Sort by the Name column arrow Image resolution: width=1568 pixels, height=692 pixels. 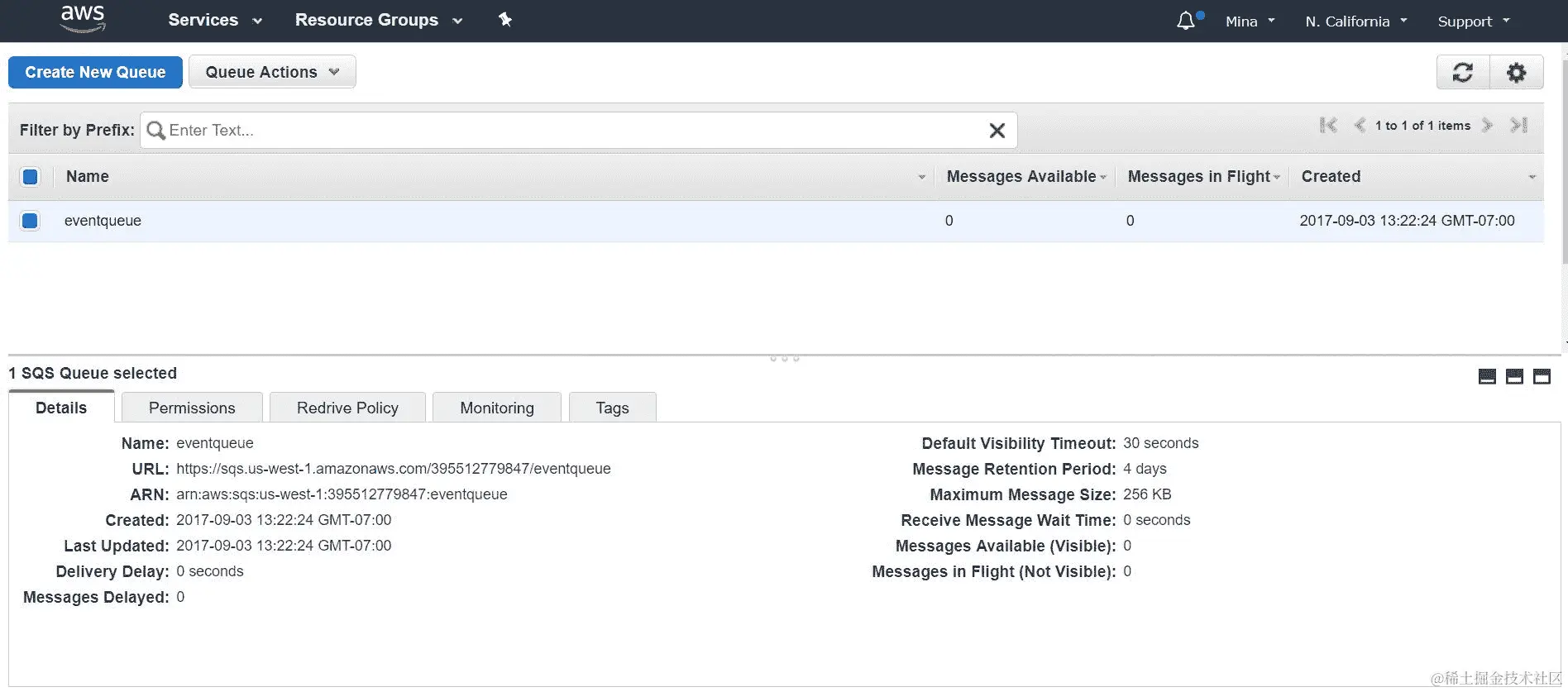click(x=921, y=178)
